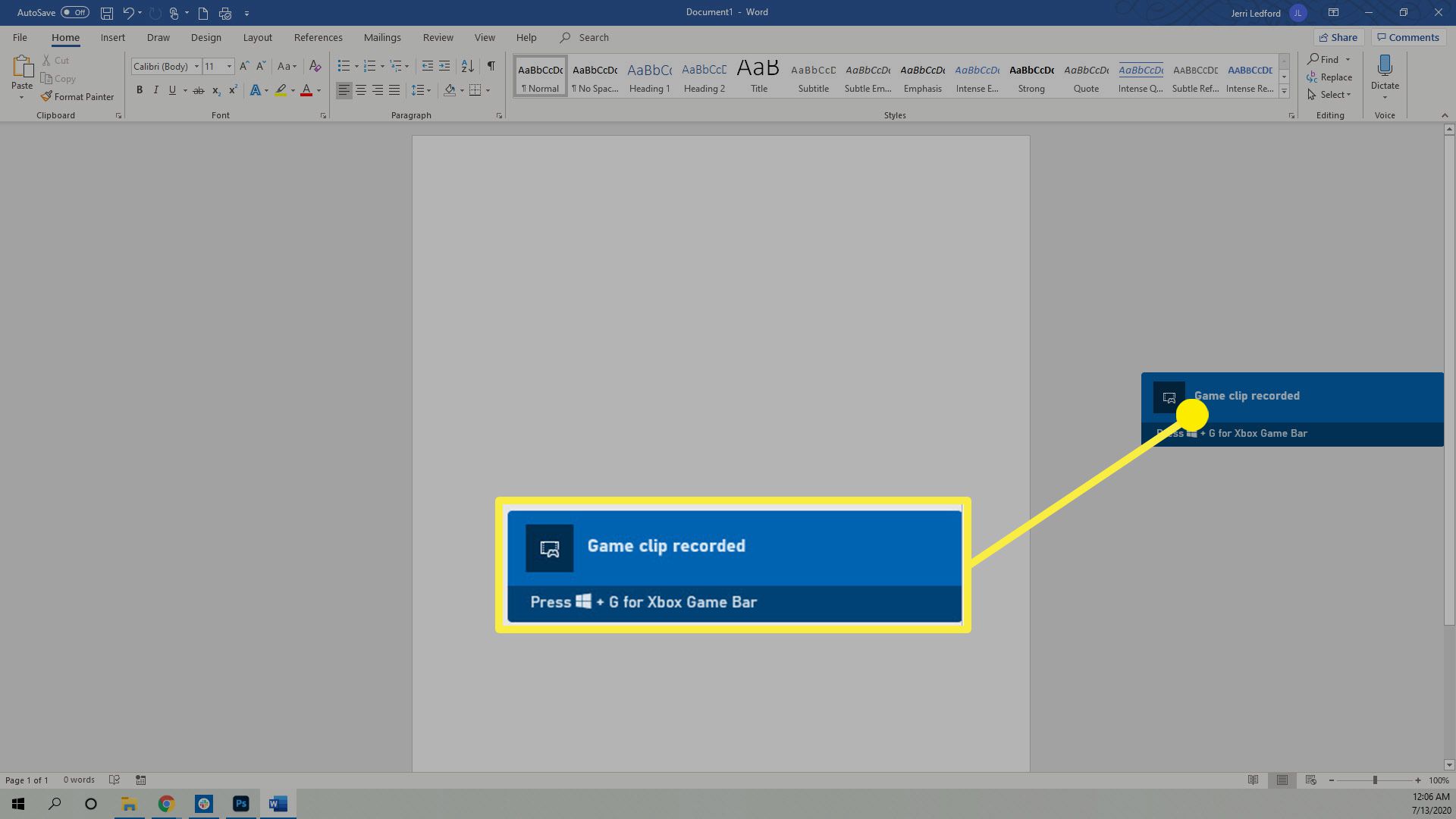This screenshot has width=1456, height=819.
Task: Apply Italic formatting
Action: tap(156, 90)
